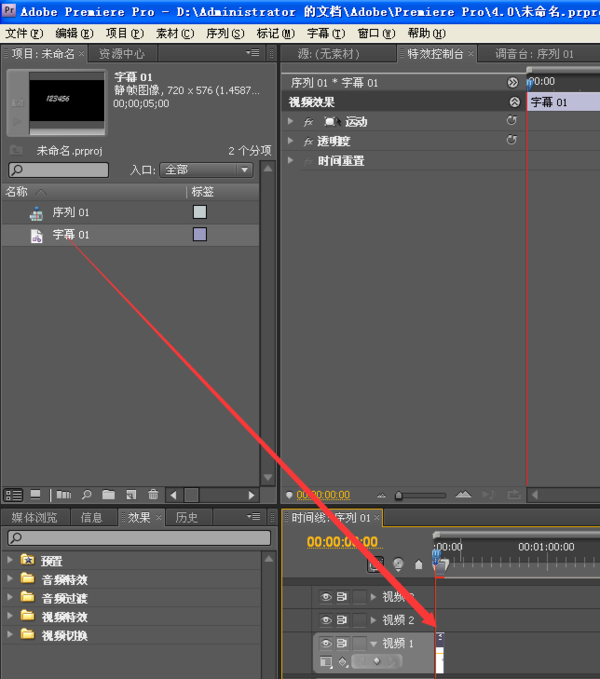Expand the 视频特效 effects folder
The height and width of the screenshot is (679, 600).
tap(11, 617)
